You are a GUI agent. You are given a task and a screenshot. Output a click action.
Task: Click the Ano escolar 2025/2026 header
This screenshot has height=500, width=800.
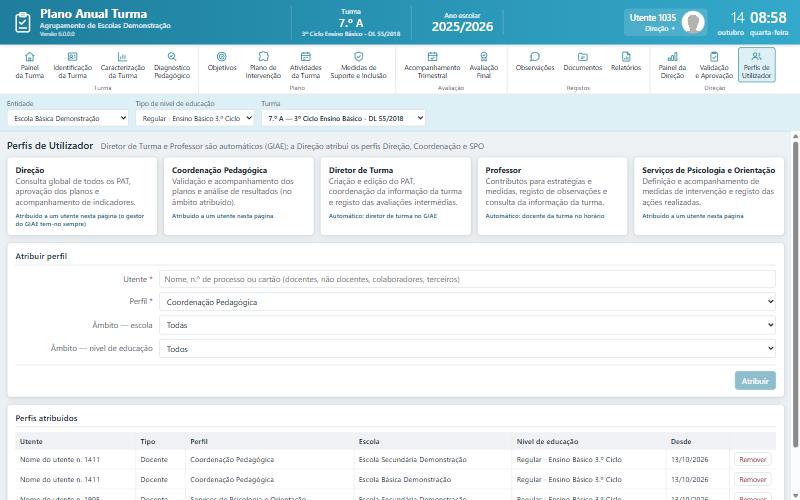point(462,23)
